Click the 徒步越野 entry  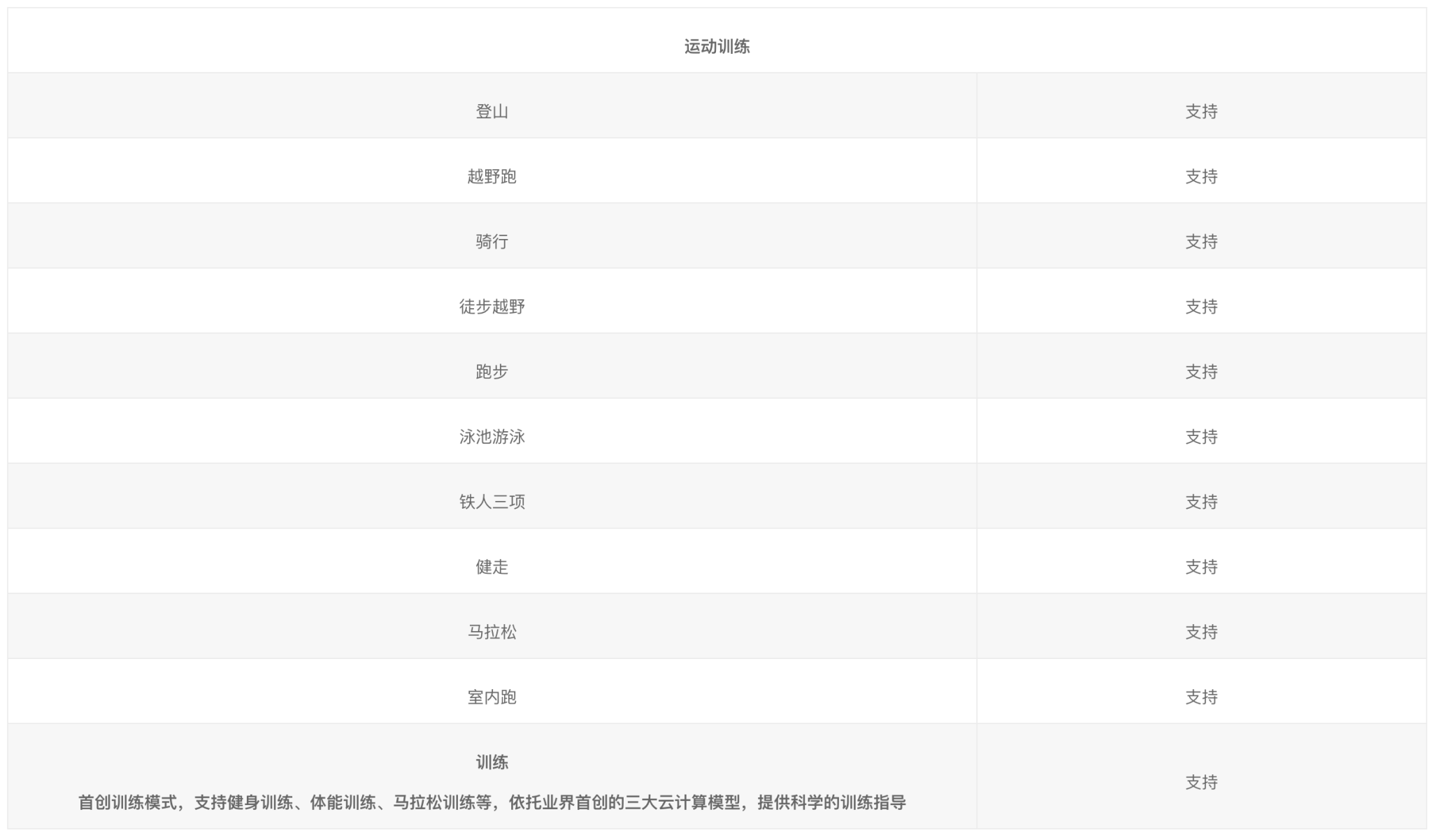pos(492,307)
